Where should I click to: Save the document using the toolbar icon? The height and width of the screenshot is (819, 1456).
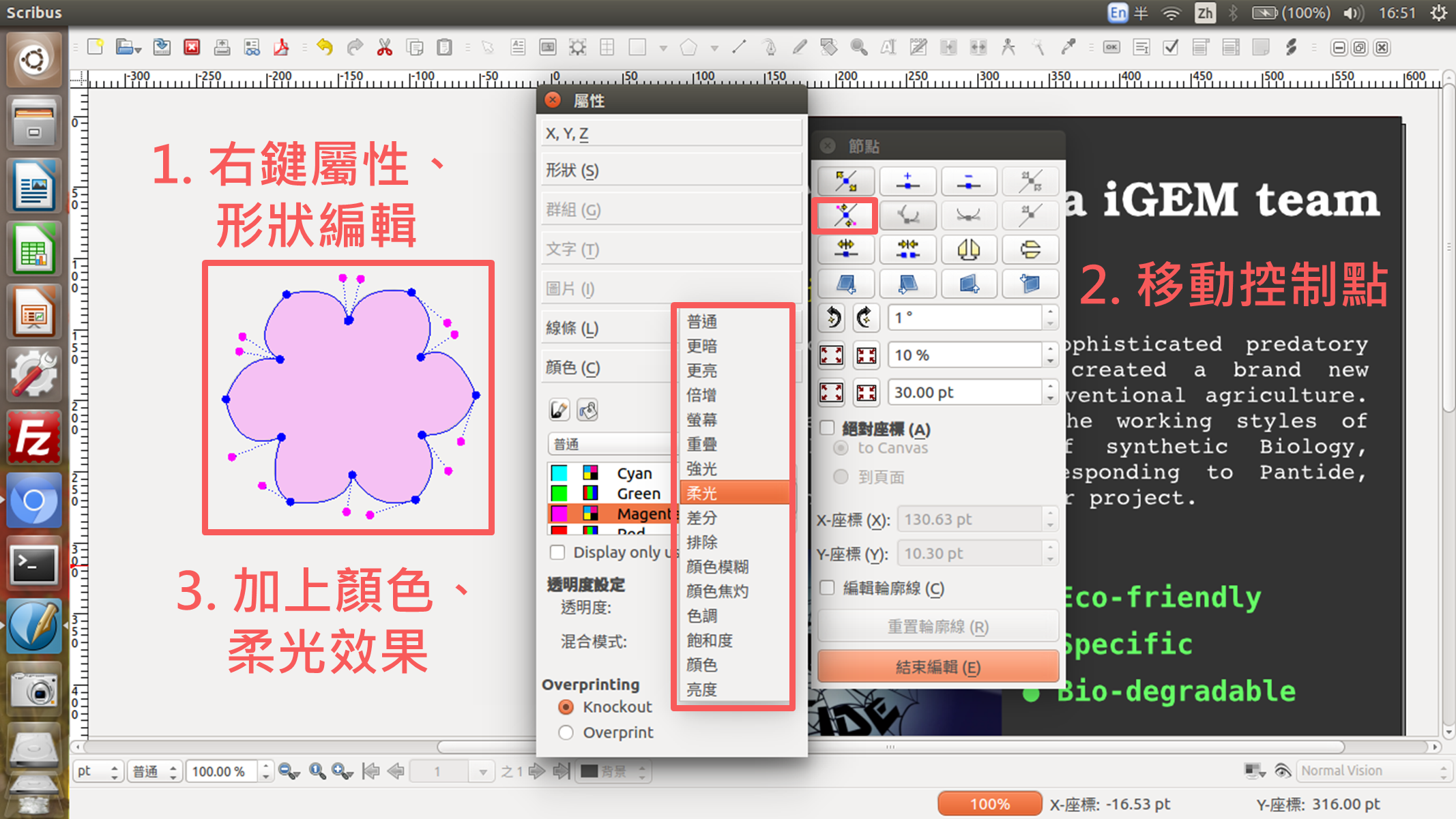coord(162,47)
